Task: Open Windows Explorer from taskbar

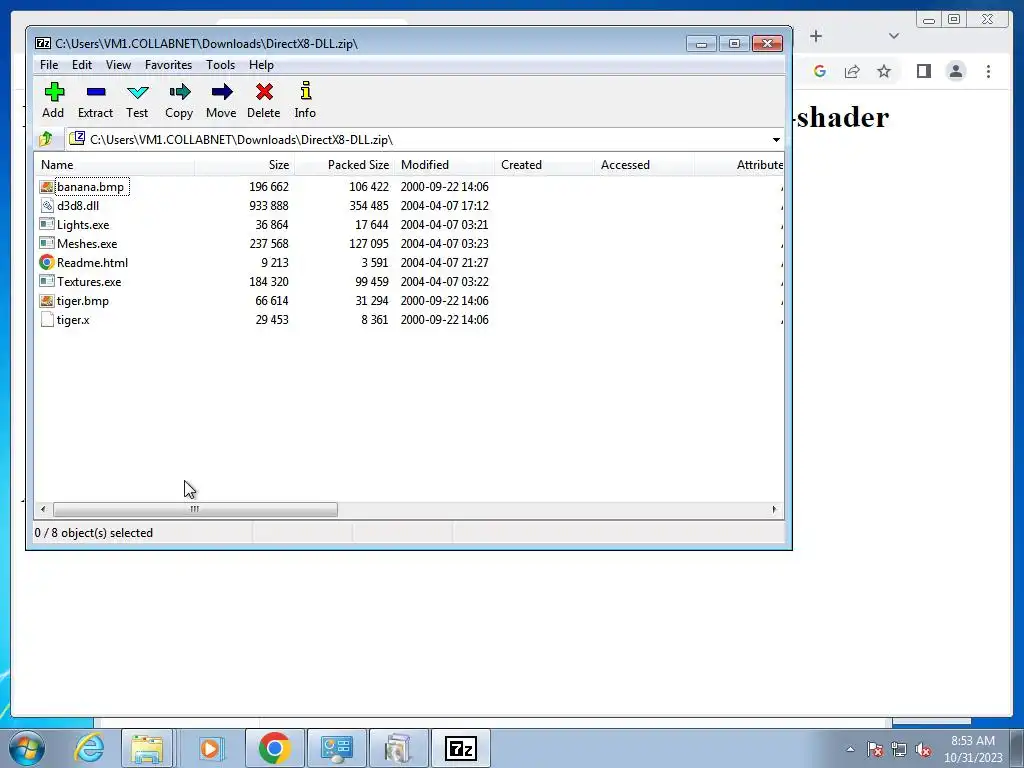Action: (147, 748)
